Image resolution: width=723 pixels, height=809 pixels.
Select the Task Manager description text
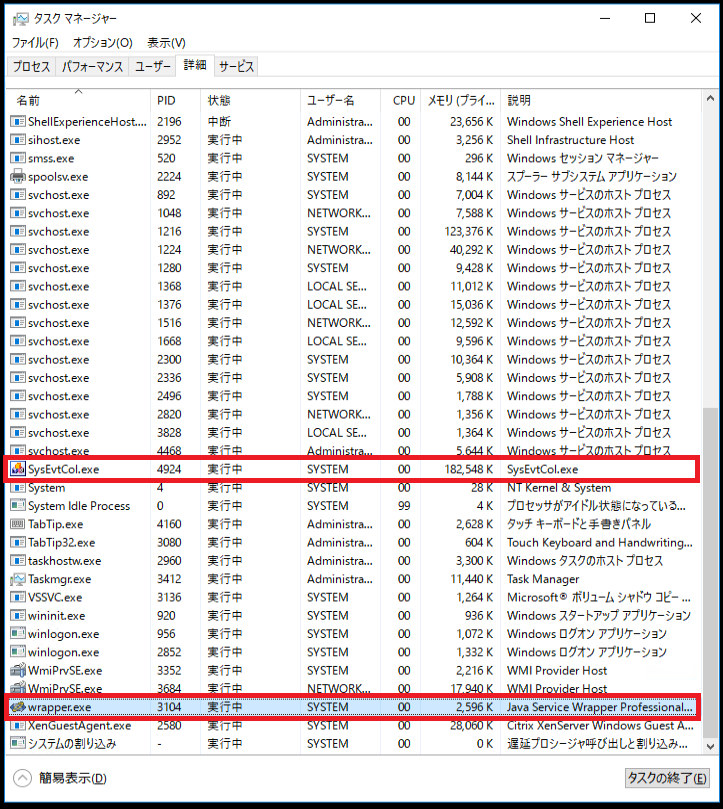click(543, 579)
